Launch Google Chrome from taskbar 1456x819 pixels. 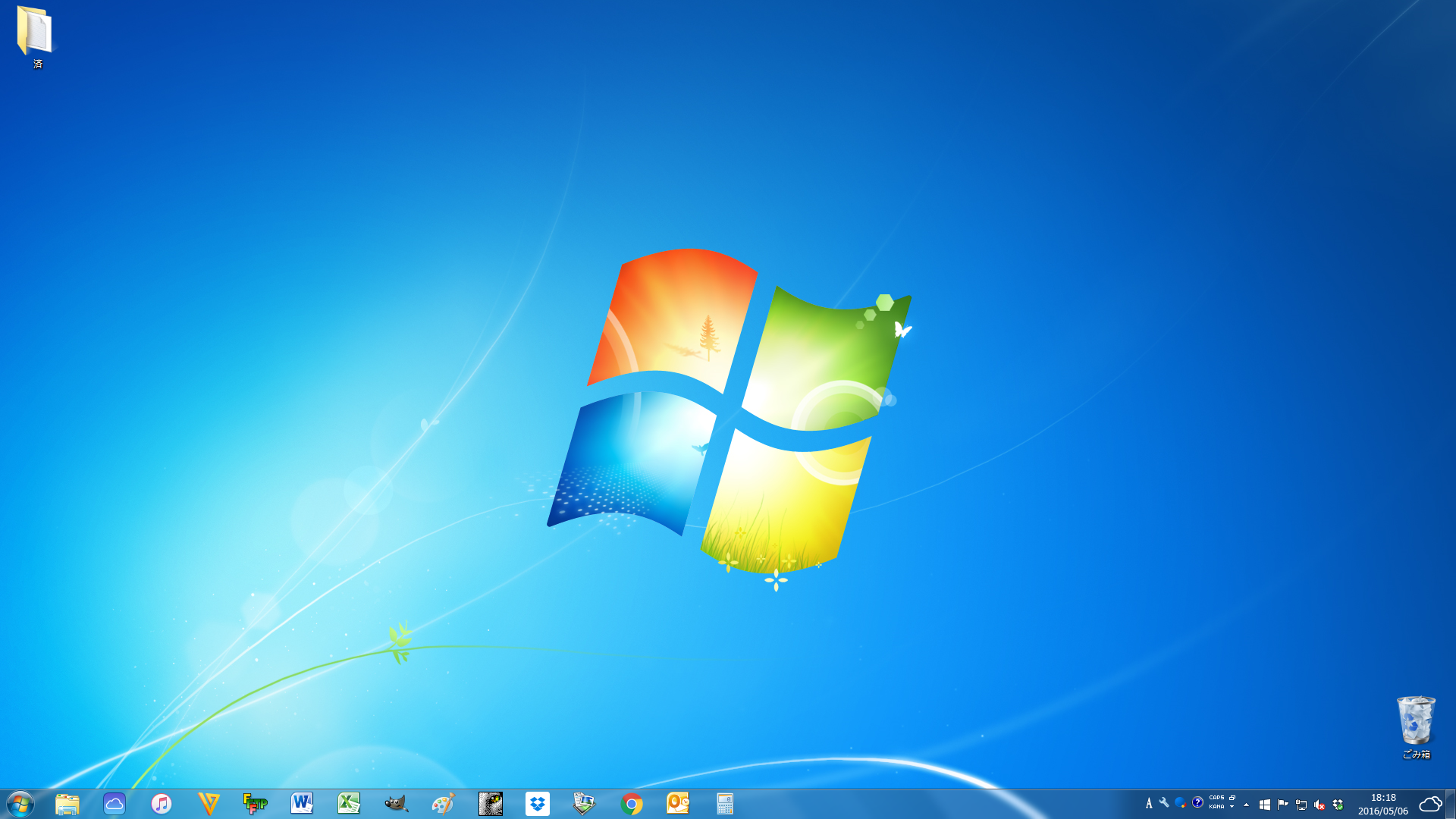[x=632, y=804]
